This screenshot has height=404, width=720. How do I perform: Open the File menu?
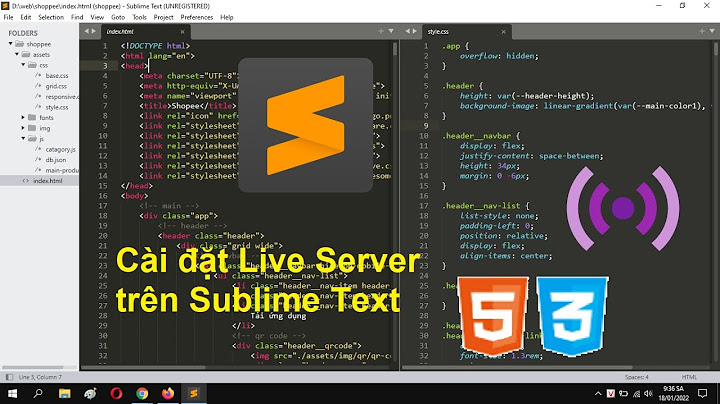(x=8, y=17)
